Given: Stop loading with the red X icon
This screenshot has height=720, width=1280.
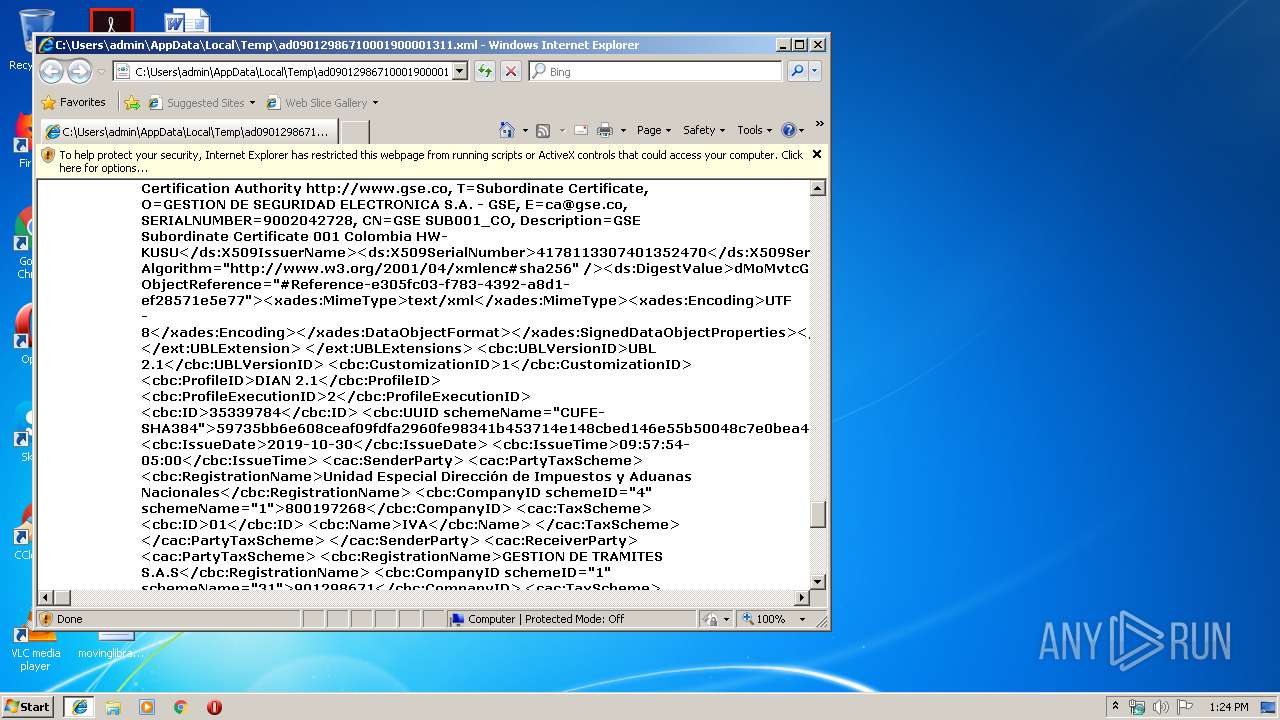Looking at the screenshot, I should pyautogui.click(x=510, y=71).
